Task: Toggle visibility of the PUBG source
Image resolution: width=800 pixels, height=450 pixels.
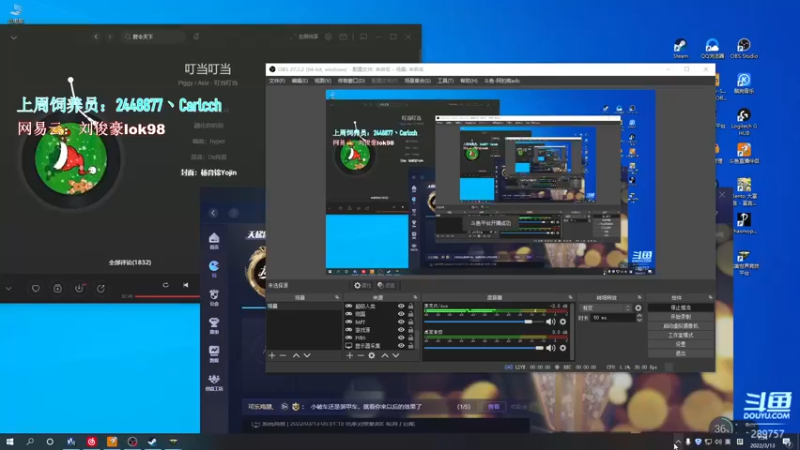Action: click(401, 338)
